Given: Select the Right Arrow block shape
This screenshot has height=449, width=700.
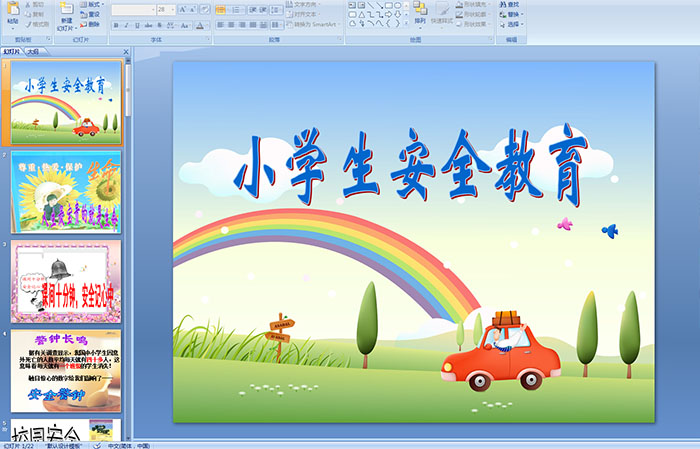Looking at the screenshot, I should (x=388, y=15).
